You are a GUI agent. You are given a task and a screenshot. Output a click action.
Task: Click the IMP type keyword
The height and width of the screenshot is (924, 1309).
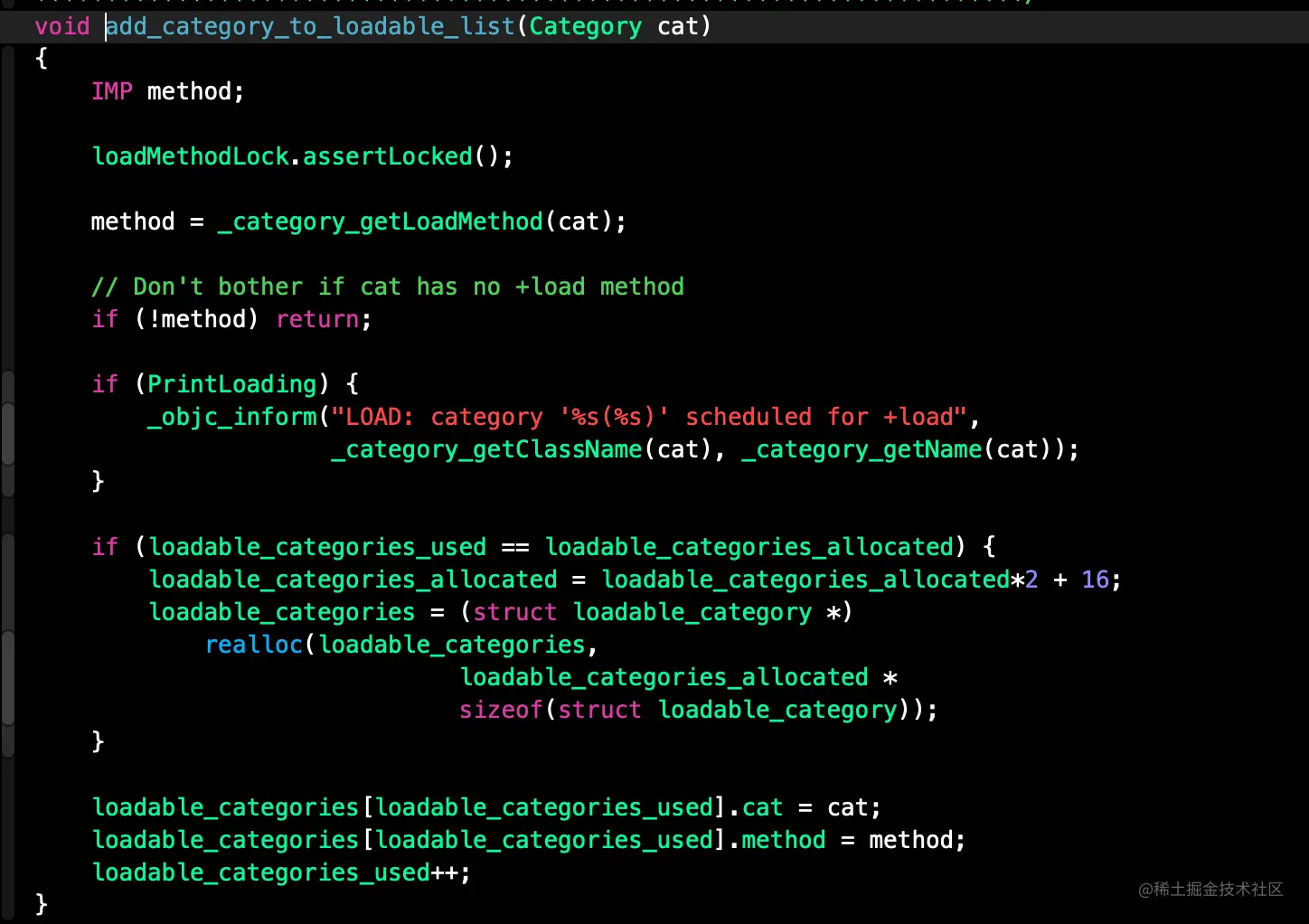coord(112,91)
